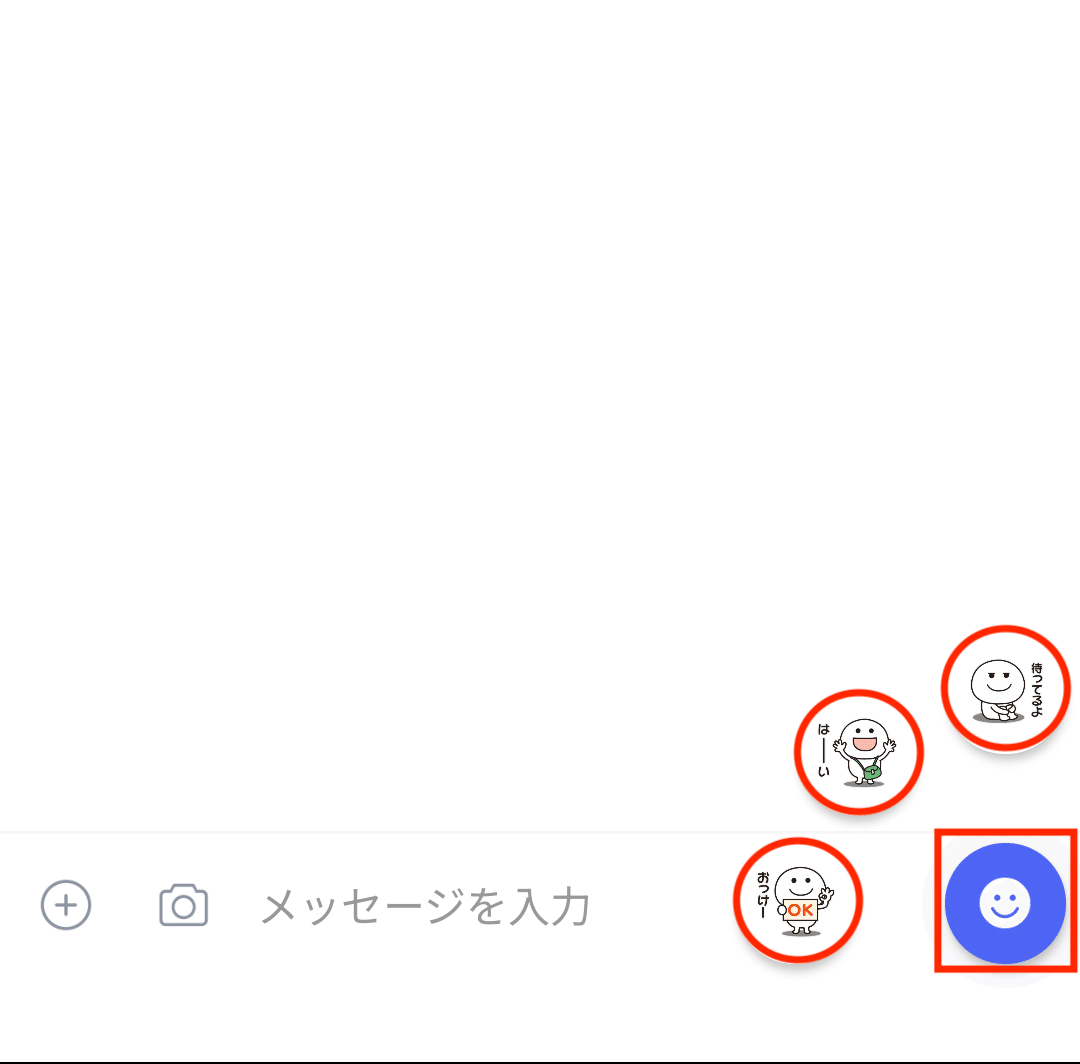Select the はーい waving sticker

pyautogui.click(x=859, y=751)
